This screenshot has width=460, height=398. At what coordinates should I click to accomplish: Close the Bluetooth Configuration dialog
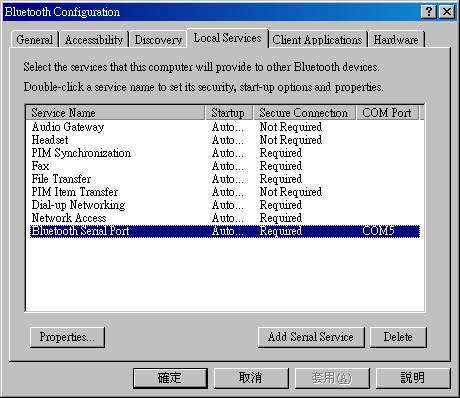[x=447, y=12]
